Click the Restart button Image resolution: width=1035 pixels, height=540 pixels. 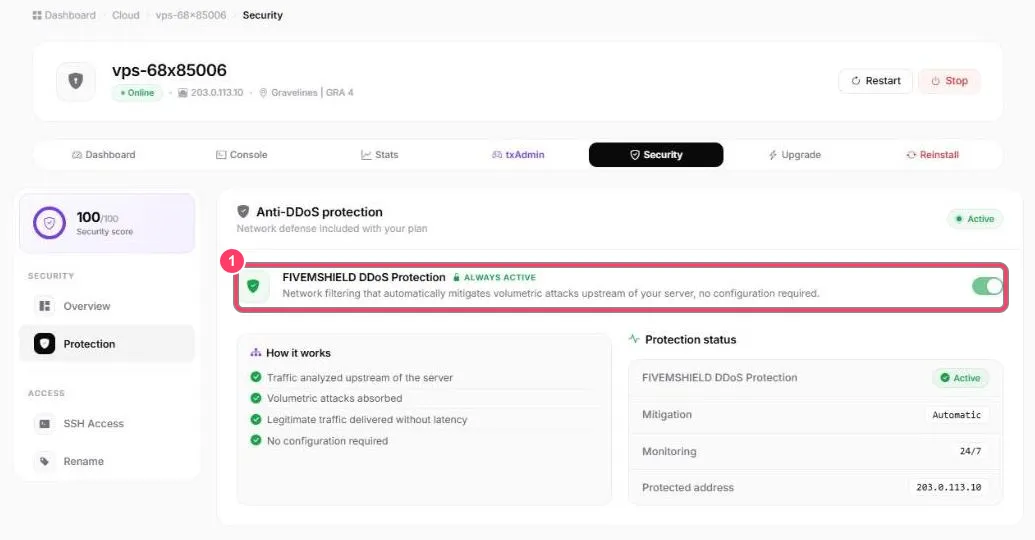pos(875,81)
